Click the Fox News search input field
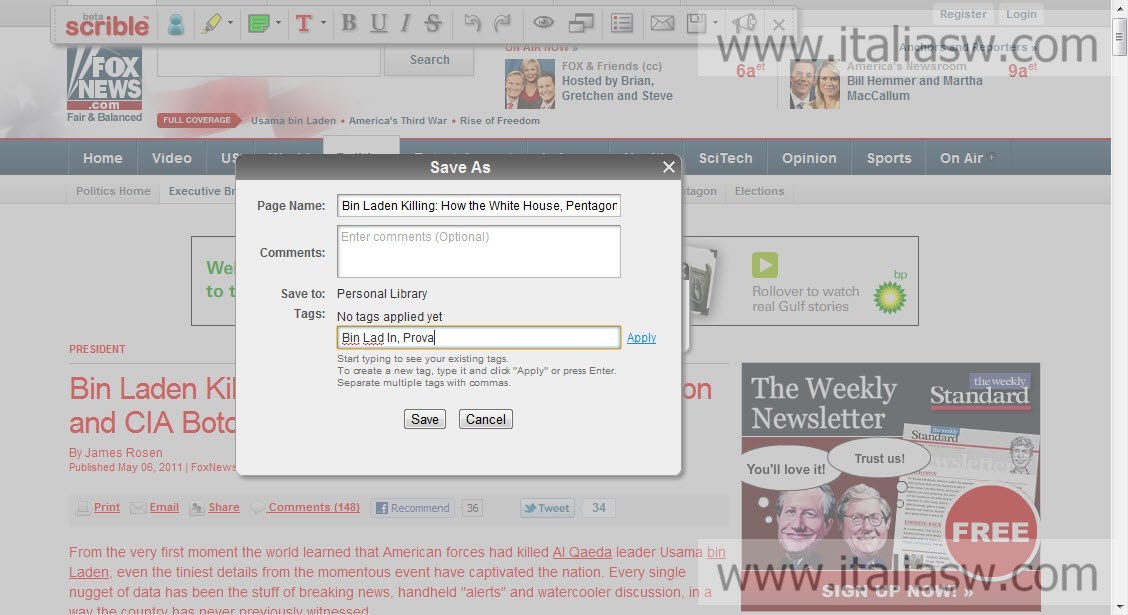 coord(268,60)
